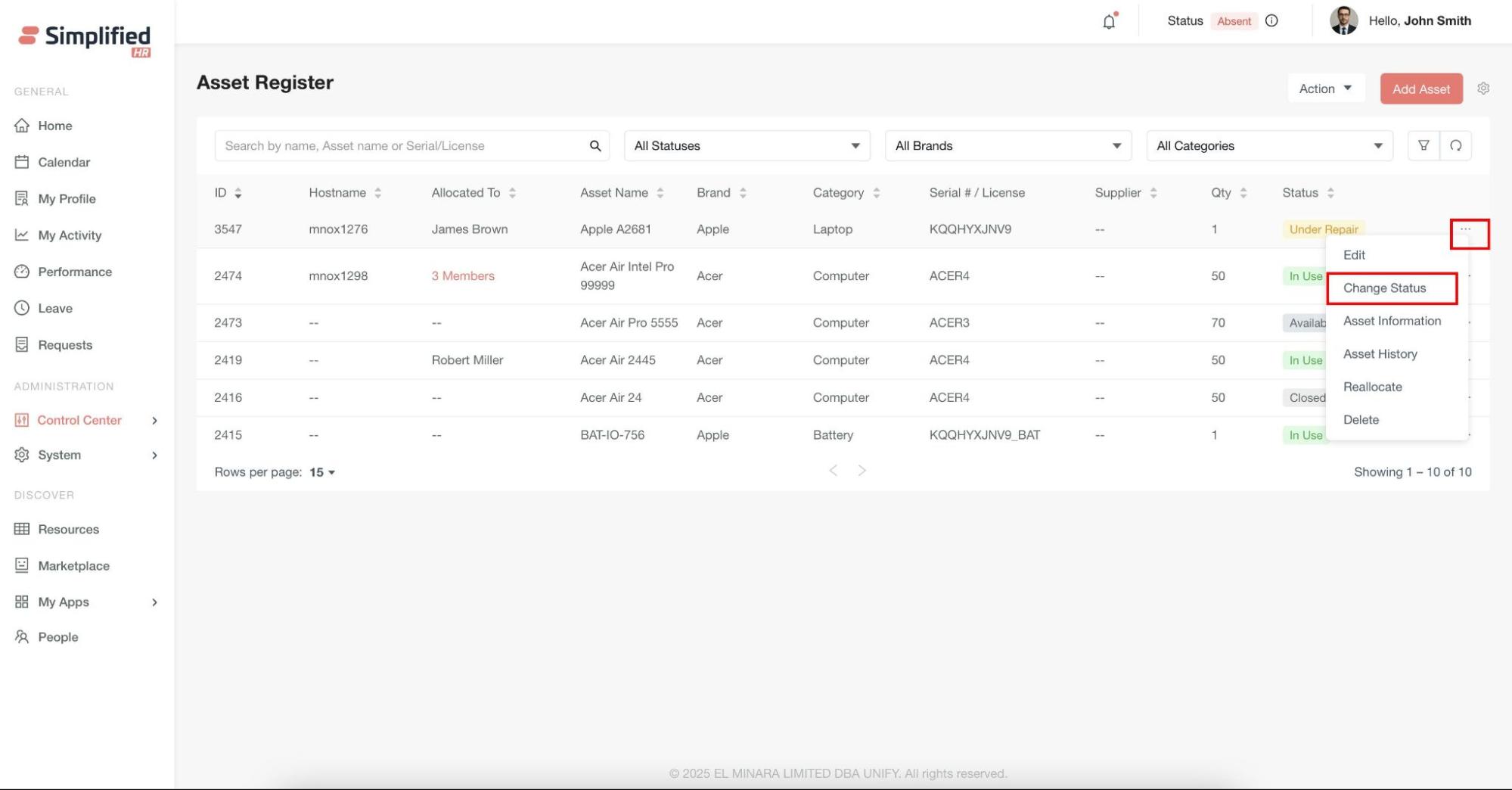This screenshot has height=790, width=1512.
Task: Sort by the Qty column
Action: point(1243,194)
